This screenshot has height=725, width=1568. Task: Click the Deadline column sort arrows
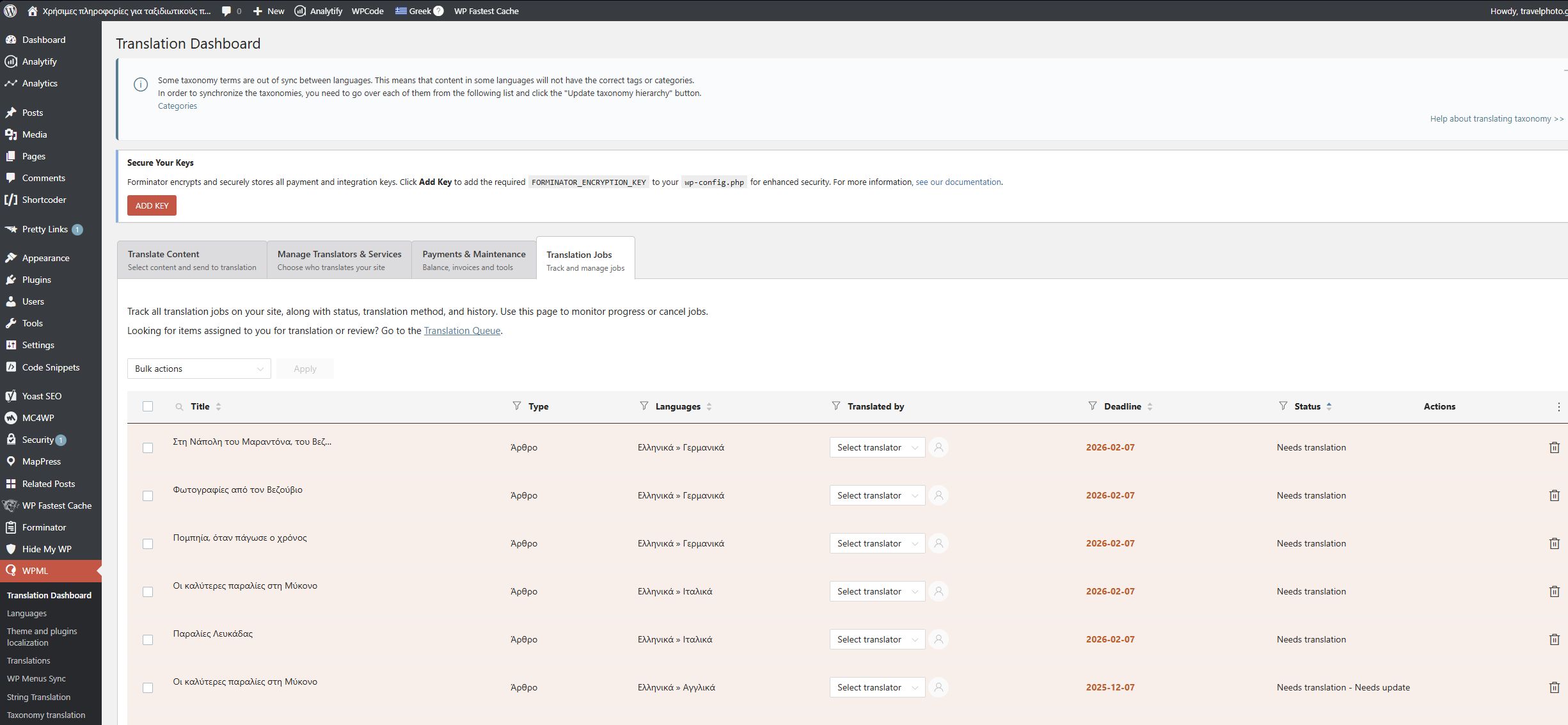pyautogui.click(x=1150, y=406)
